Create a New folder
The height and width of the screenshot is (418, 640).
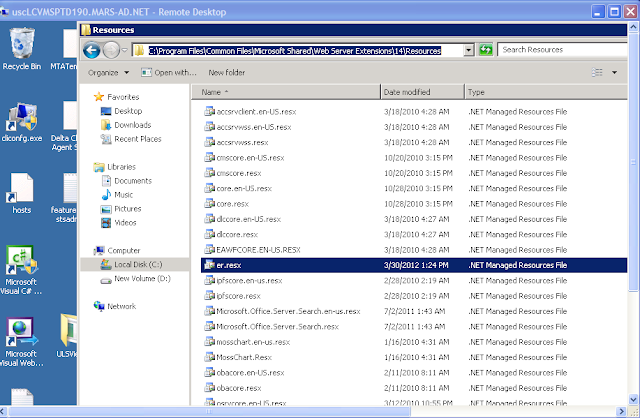[x=227, y=73]
